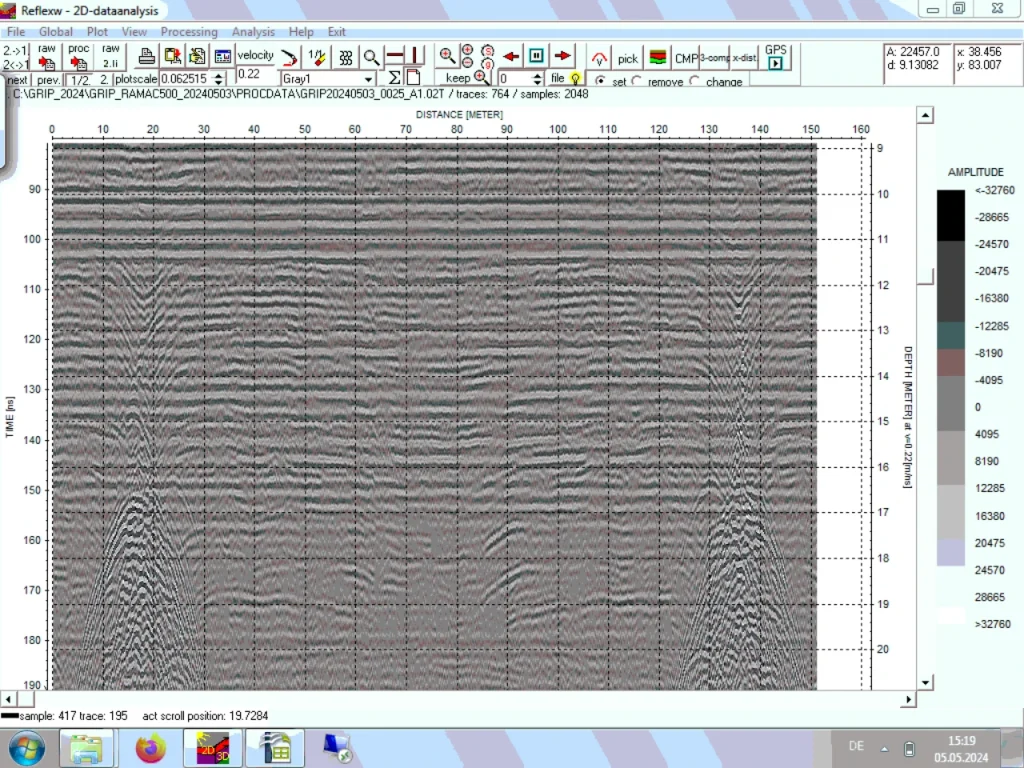Image resolution: width=1024 pixels, height=768 pixels.
Task: Click the horizontal red line icon
Action: (394, 56)
